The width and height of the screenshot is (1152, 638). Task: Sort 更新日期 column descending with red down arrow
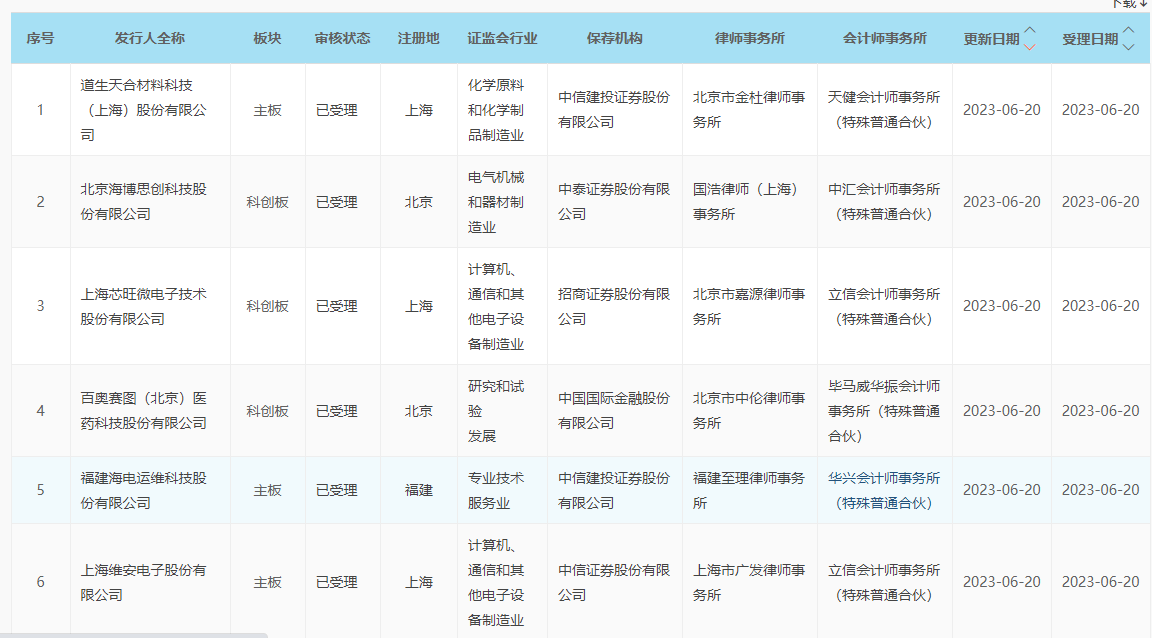tap(1030, 47)
